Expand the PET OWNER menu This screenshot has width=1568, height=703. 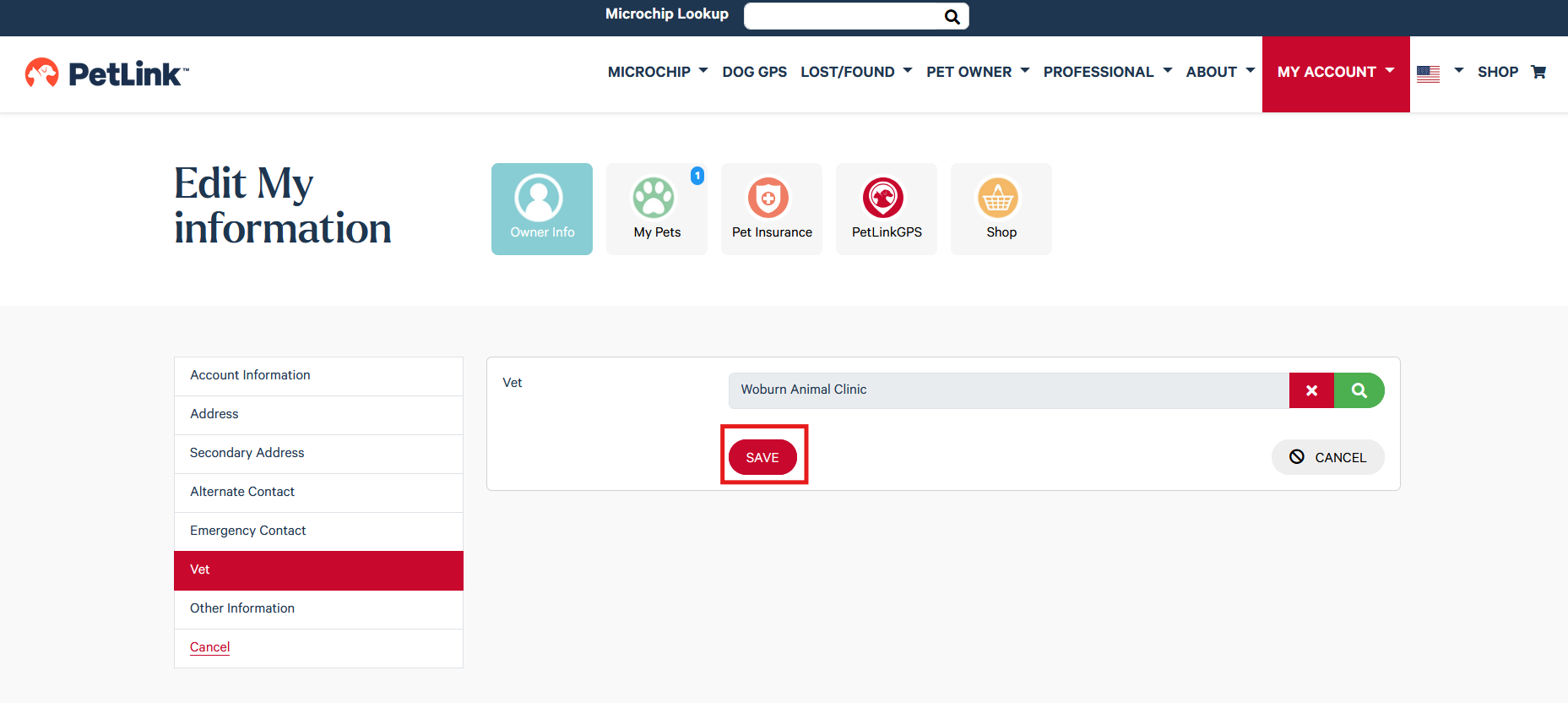coord(978,72)
